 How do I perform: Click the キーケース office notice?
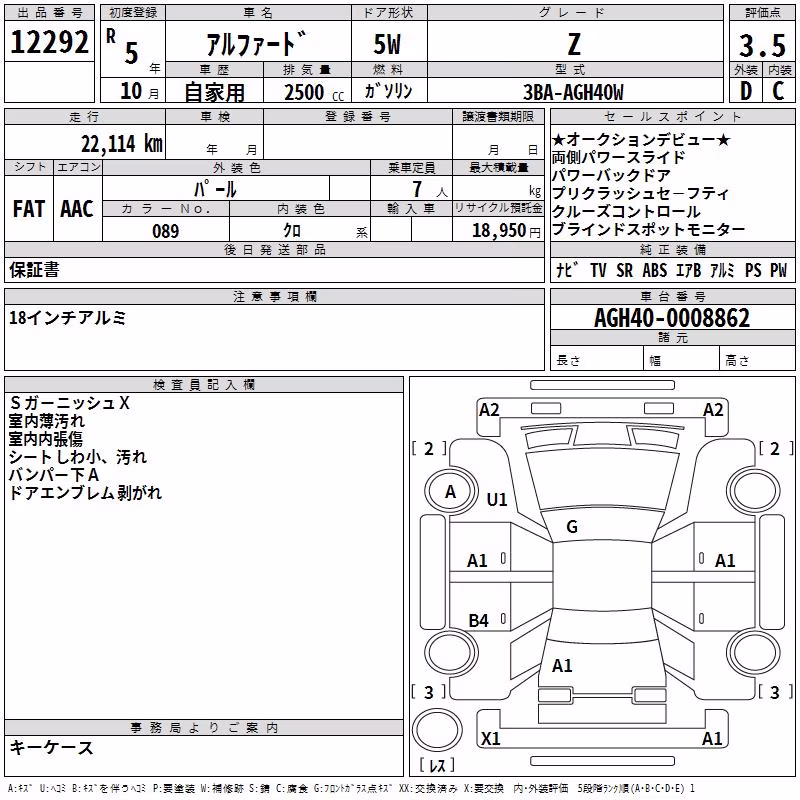(x=52, y=747)
